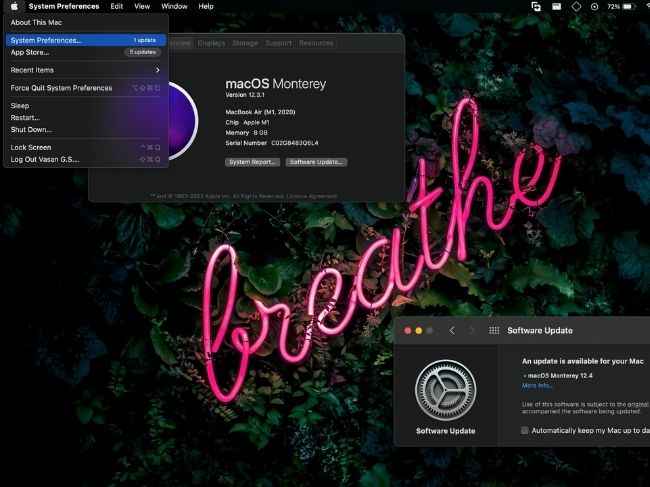Image resolution: width=650 pixels, height=487 pixels.
Task: Go forward in Software Update window
Action: click(471, 330)
